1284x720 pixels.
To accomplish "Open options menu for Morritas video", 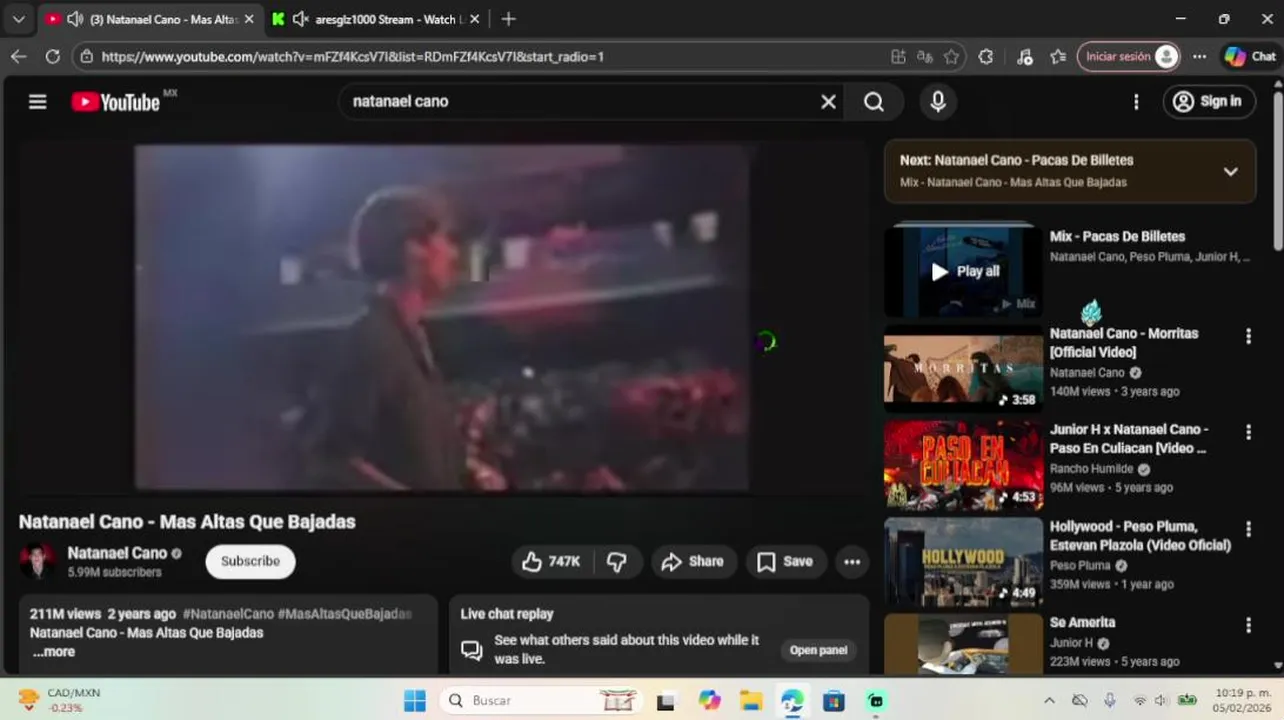I will point(1248,336).
